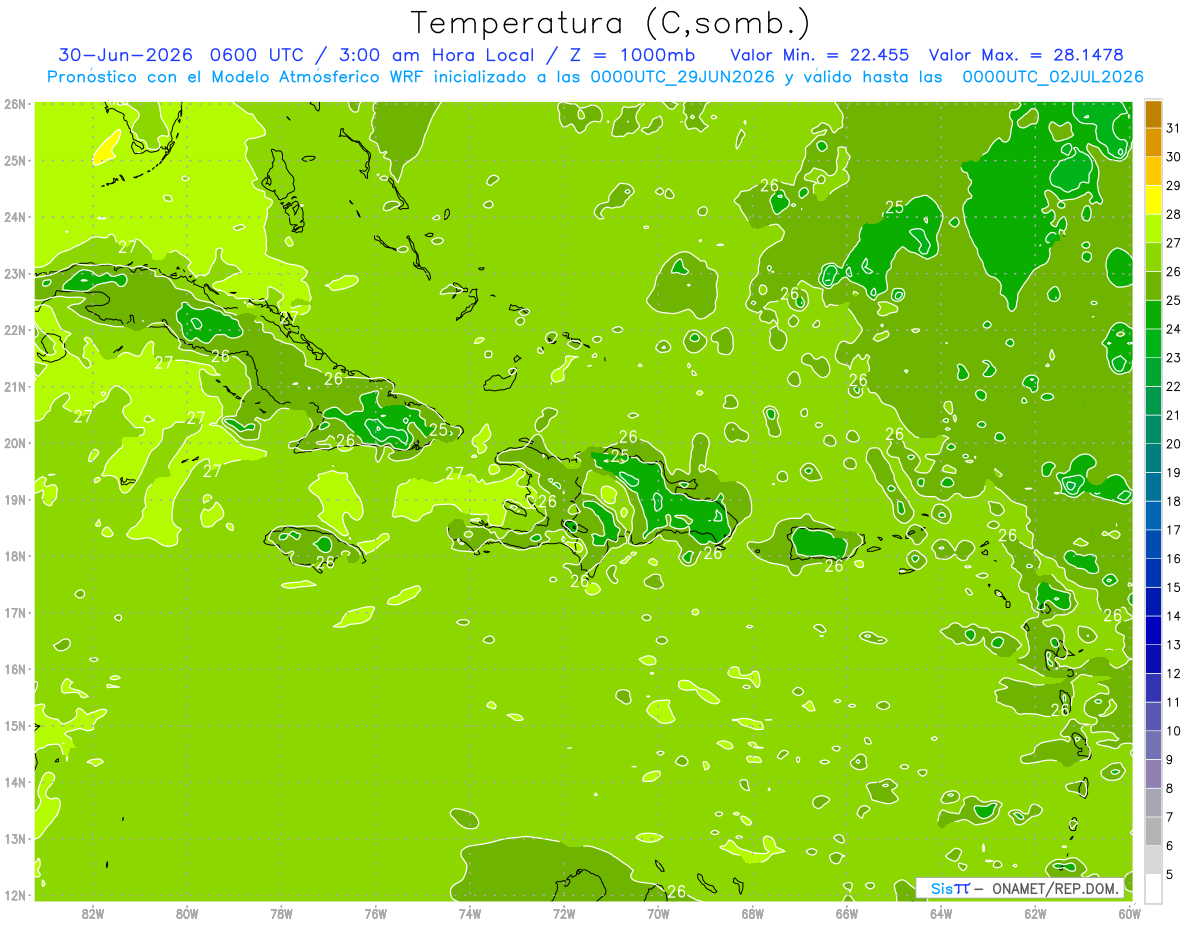Click the '23N' latitude axis label
Image resolution: width=1200 pixels, height=927 pixels.
tap(15, 273)
